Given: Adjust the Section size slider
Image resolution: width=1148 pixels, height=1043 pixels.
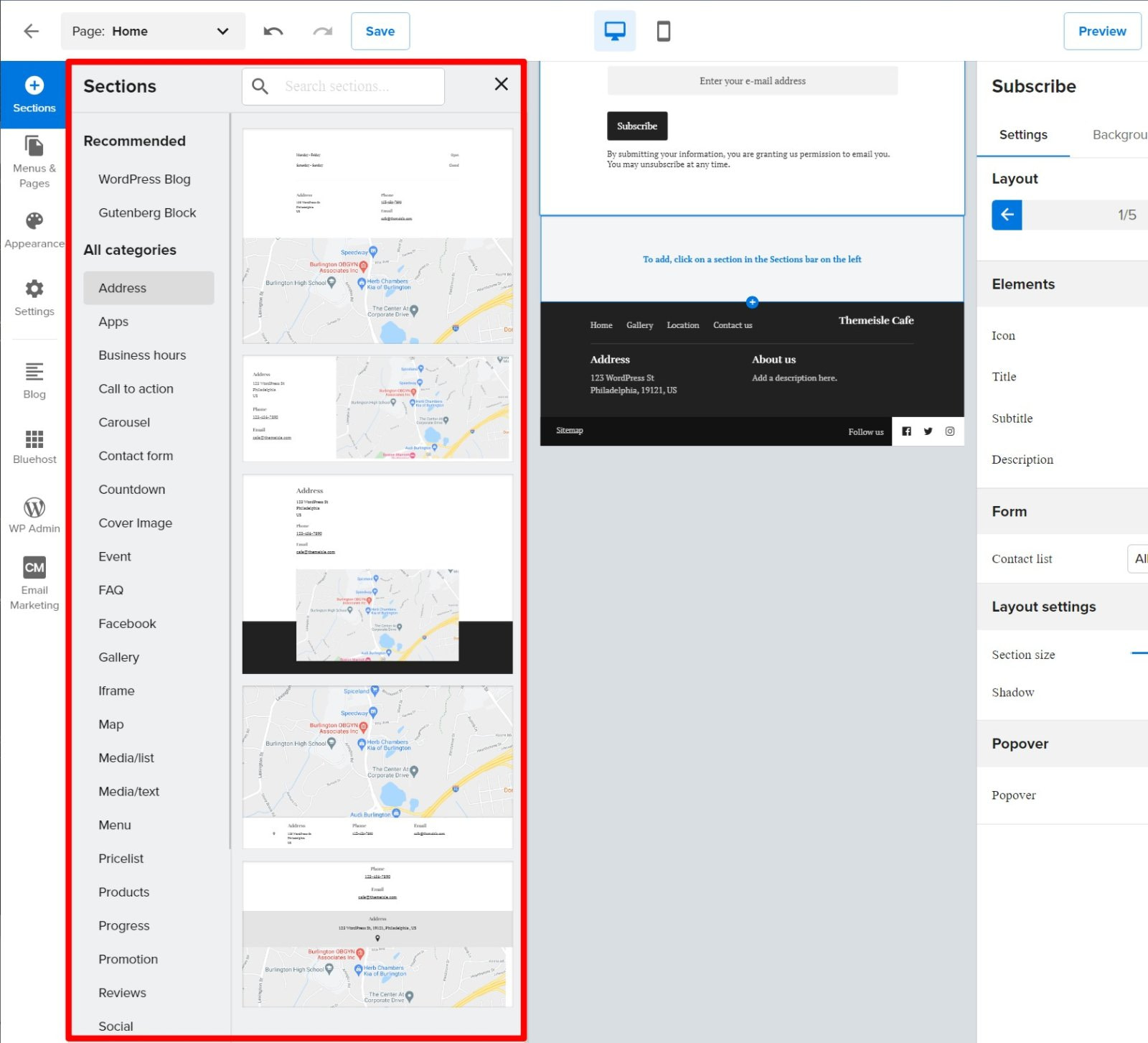Looking at the screenshot, I should [x=1138, y=653].
